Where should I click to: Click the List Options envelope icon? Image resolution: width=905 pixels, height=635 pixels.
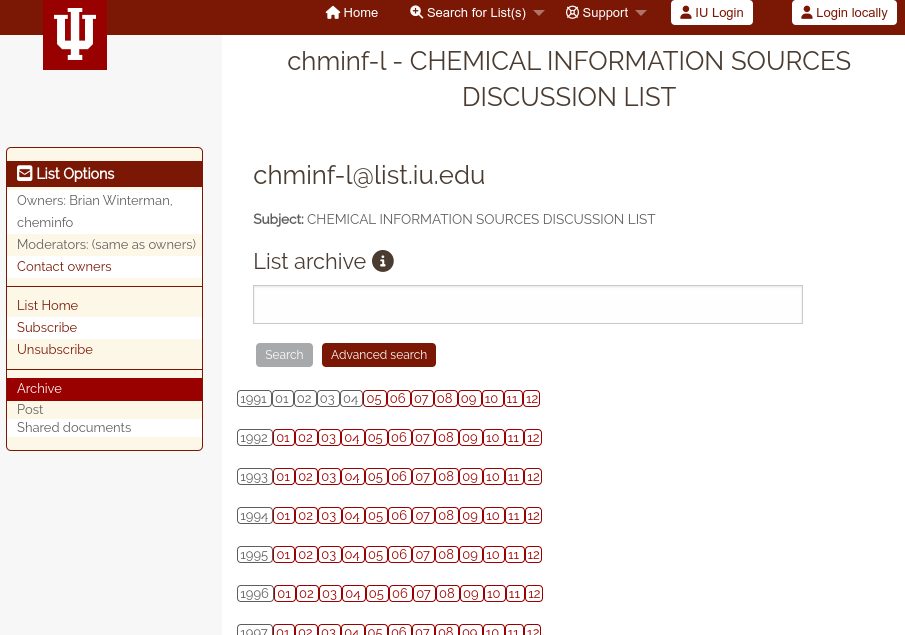point(24,173)
